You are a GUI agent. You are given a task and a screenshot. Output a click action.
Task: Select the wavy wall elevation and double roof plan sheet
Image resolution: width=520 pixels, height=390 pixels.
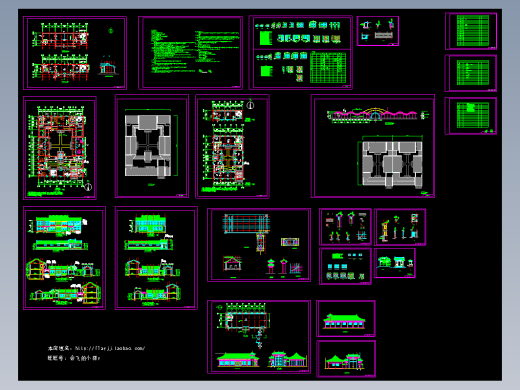tap(373, 146)
